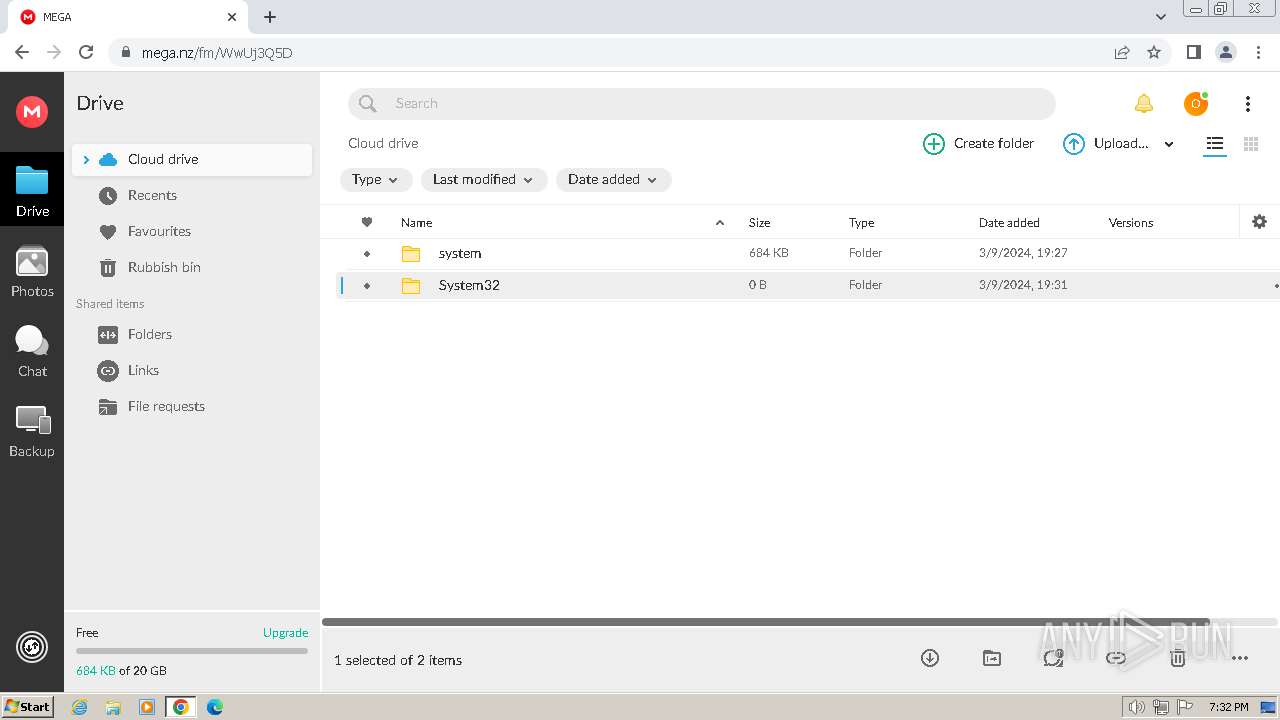Download the selected folder
Screen dimensions: 1280x720
[930, 658]
